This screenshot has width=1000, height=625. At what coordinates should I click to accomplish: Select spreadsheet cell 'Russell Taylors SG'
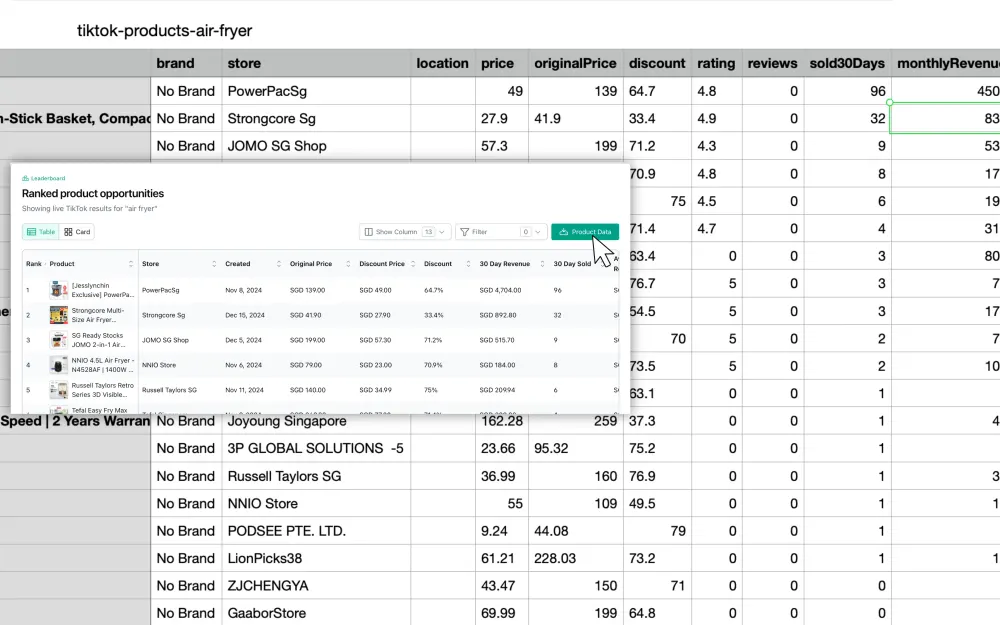(316, 476)
